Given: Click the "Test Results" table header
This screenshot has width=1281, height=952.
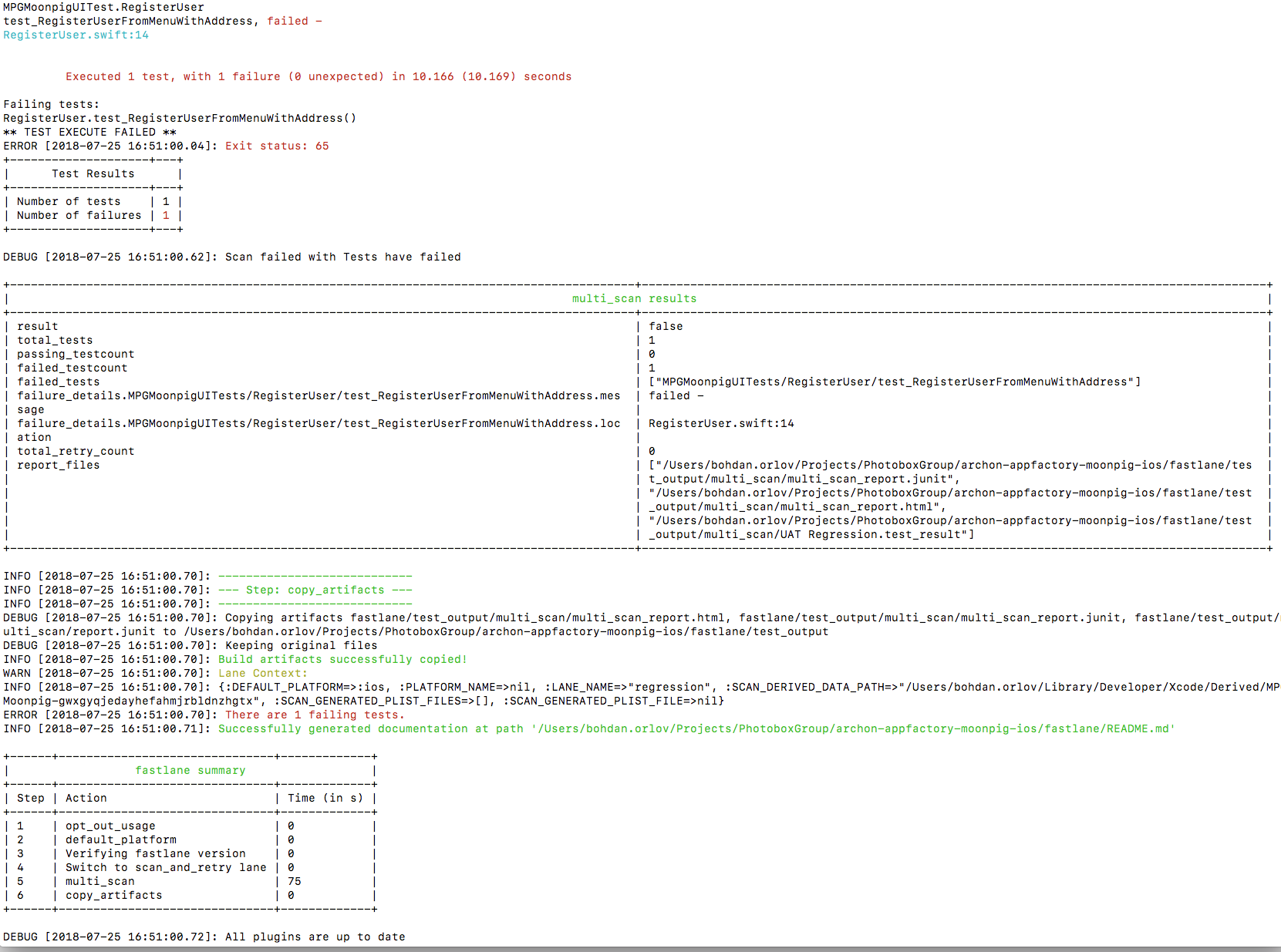Looking at the screenshot, I should (93, 173).
